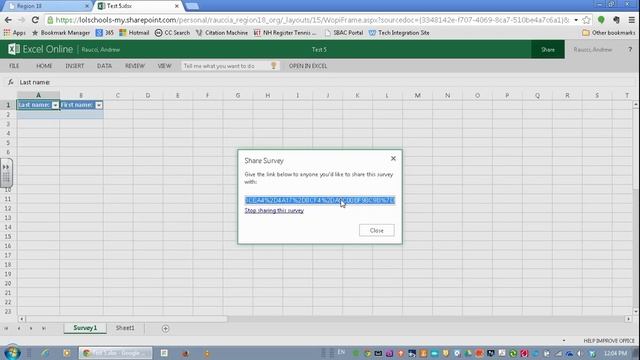640x360 pixels.
Task: Click the Excel Online logo icon
Action: point(13,49)
